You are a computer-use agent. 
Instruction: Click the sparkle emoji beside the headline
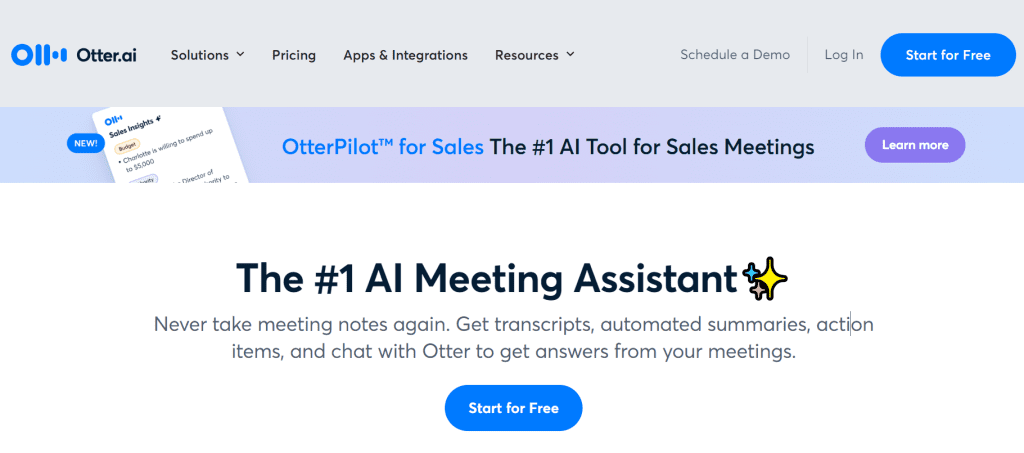click(x=767, y=280)
